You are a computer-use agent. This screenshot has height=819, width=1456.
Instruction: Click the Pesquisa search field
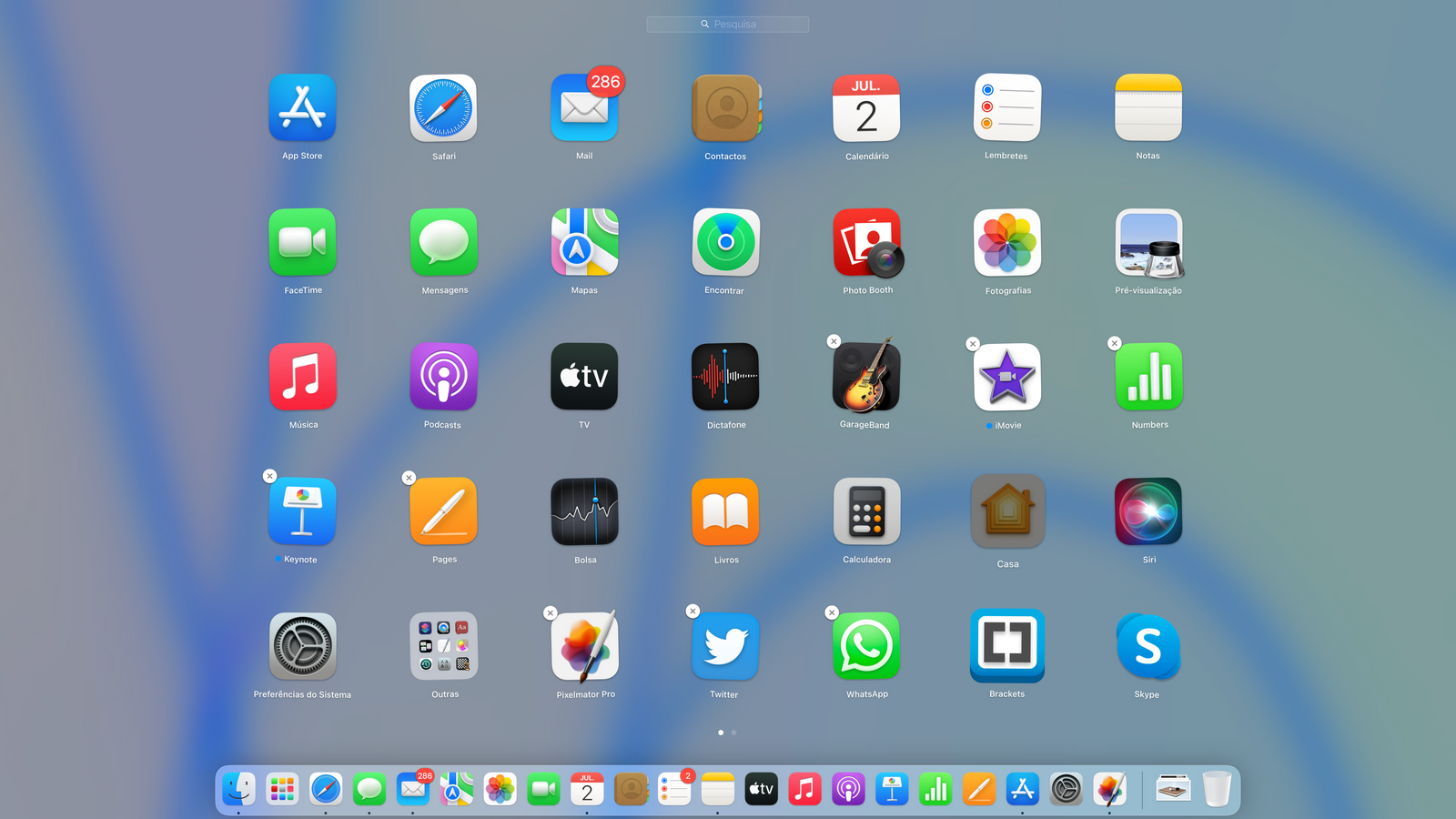tap(728, 25)
